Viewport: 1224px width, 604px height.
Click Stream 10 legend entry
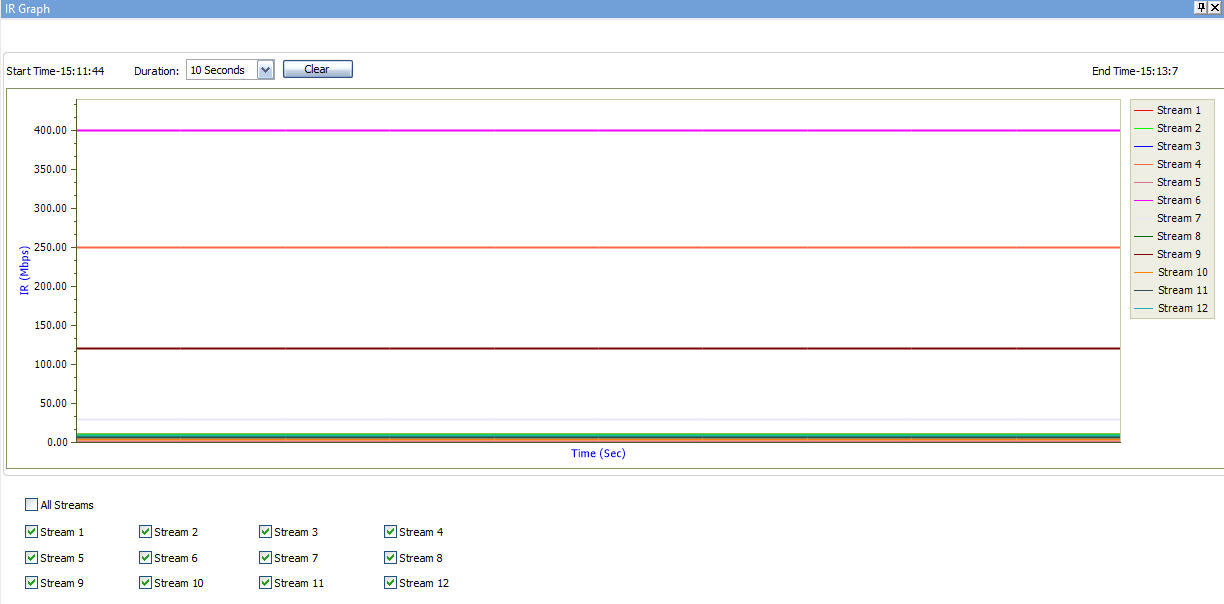(1172, 272)
